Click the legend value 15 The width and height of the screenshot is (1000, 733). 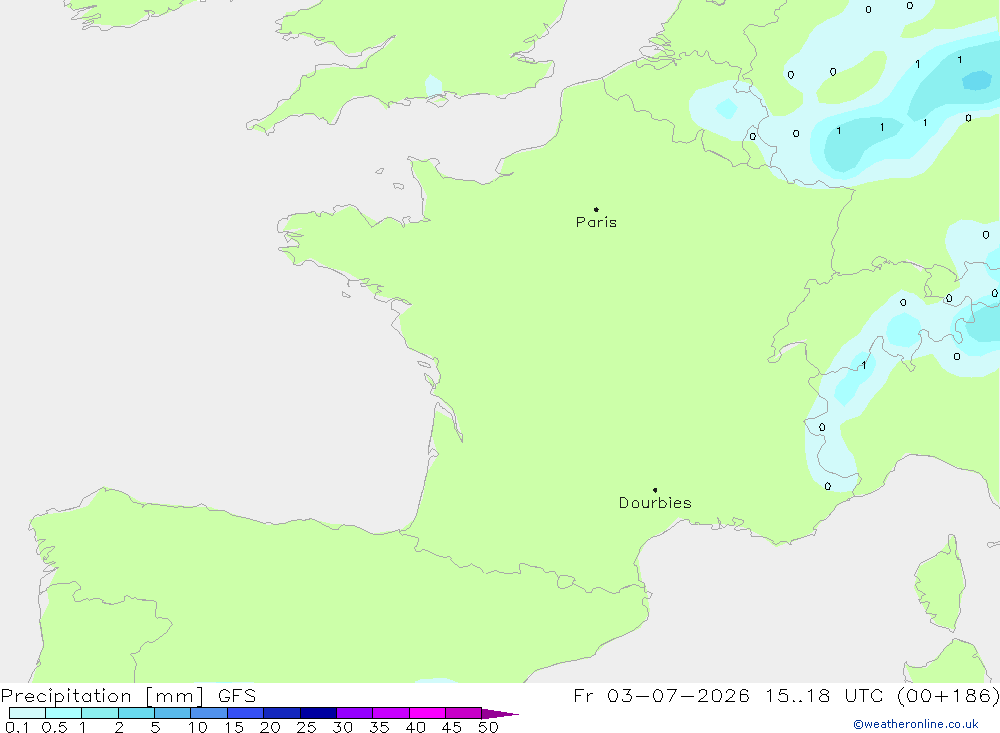pos(234,727)
